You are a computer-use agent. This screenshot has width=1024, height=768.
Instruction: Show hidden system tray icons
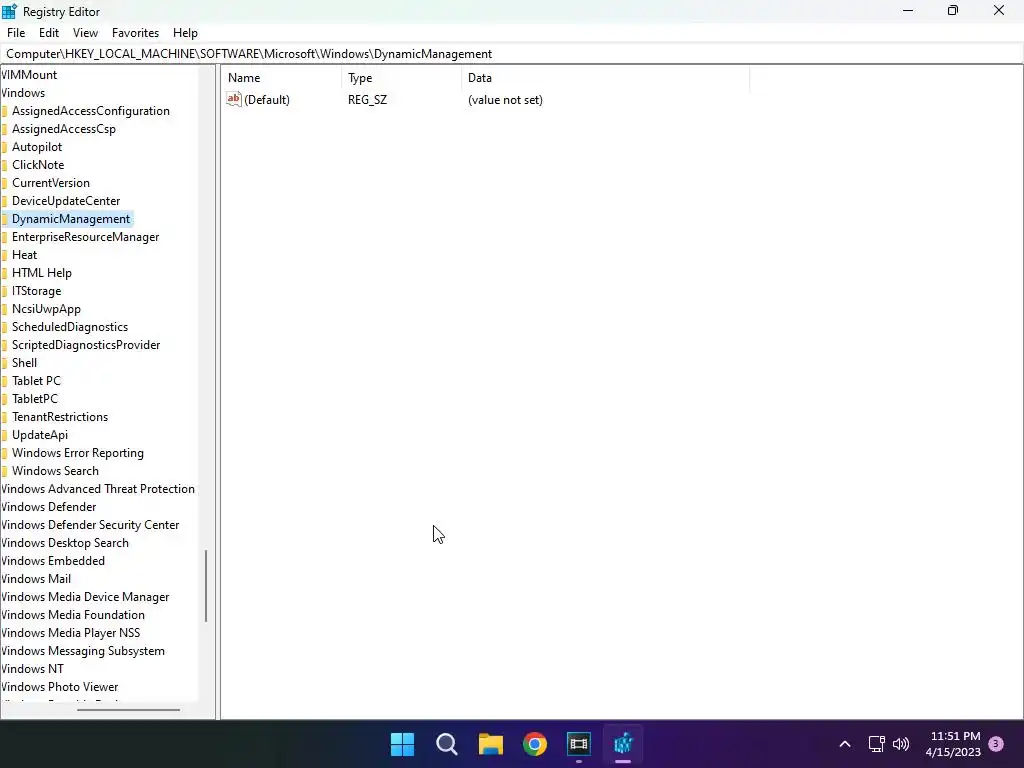[x=844, y=744]
